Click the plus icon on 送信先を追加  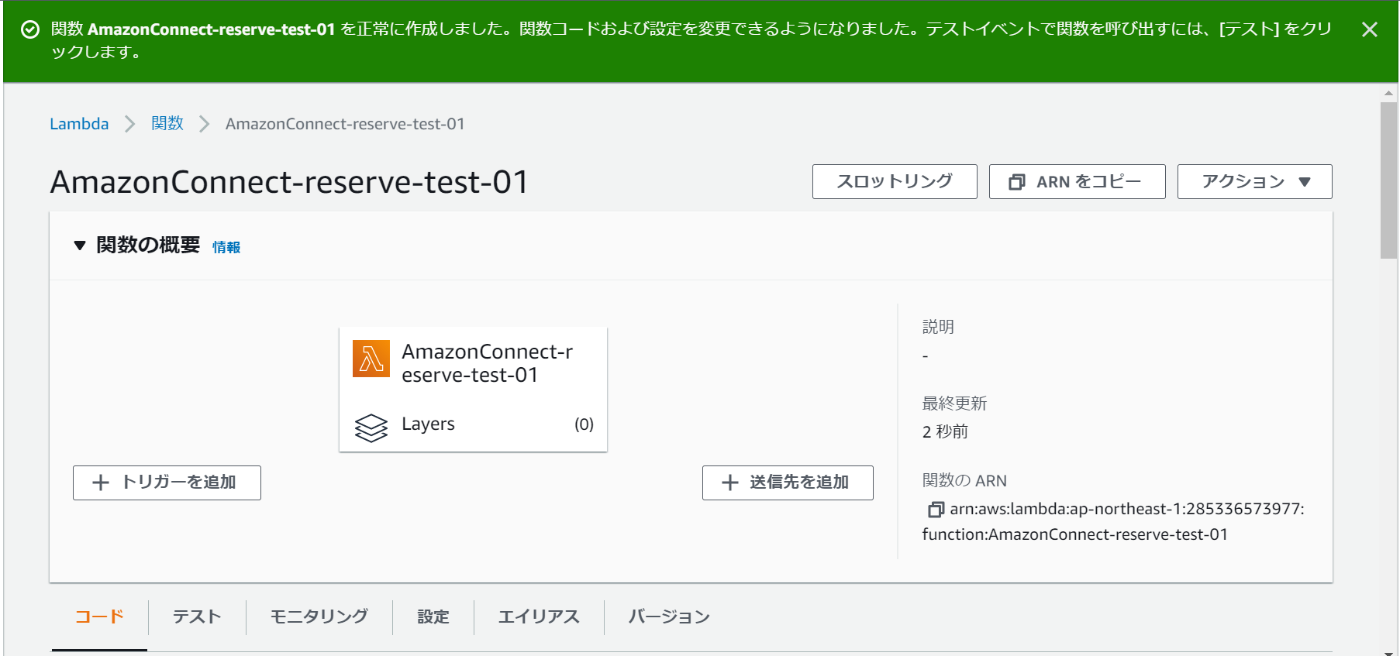730,482
